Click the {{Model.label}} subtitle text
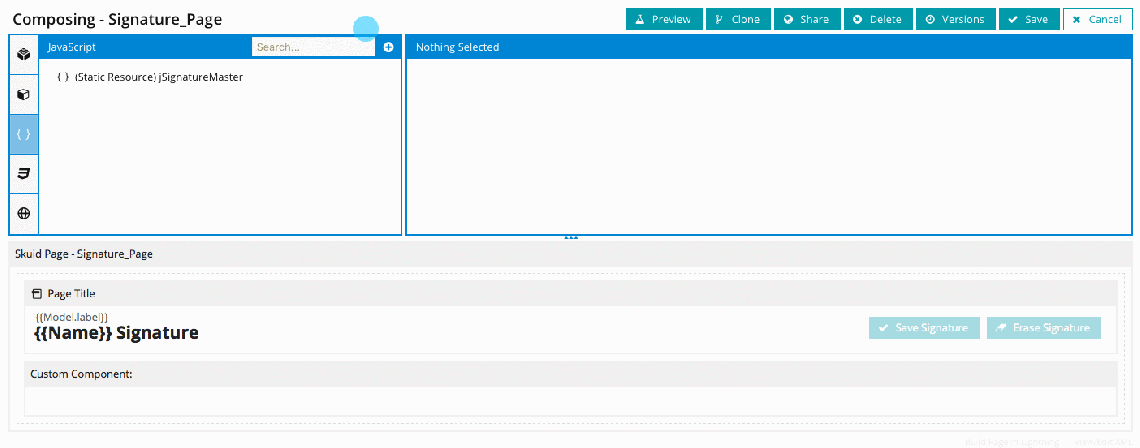Viewport: 1140px width, 448px height. [x=72, y=317]
